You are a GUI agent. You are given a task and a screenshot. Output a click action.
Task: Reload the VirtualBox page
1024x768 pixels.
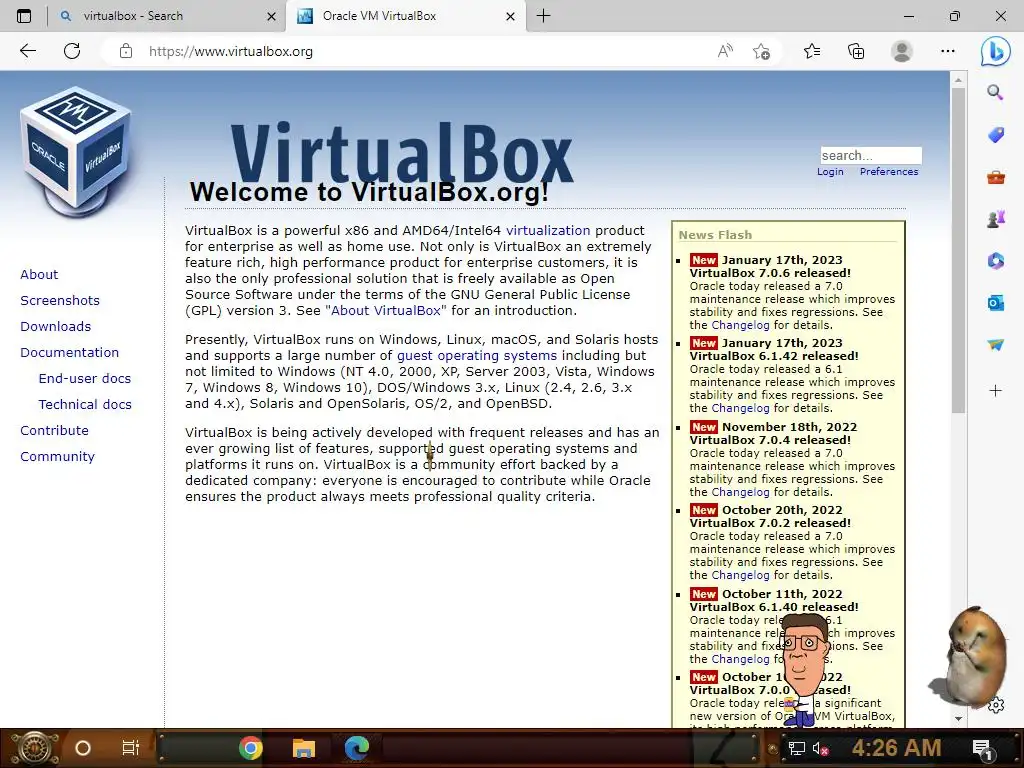[x=72, y=51]
